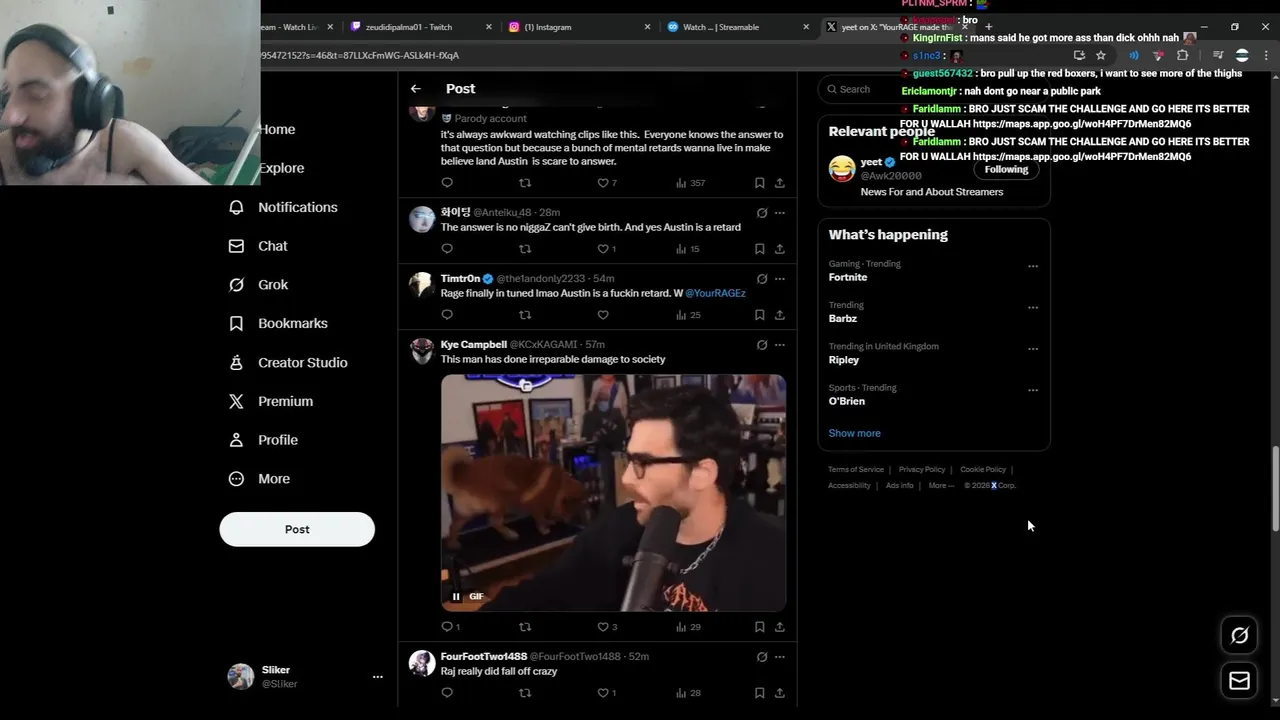Open more options for Barbz trend
Screen dimensions: 1280x720
tap(1033, 308)
